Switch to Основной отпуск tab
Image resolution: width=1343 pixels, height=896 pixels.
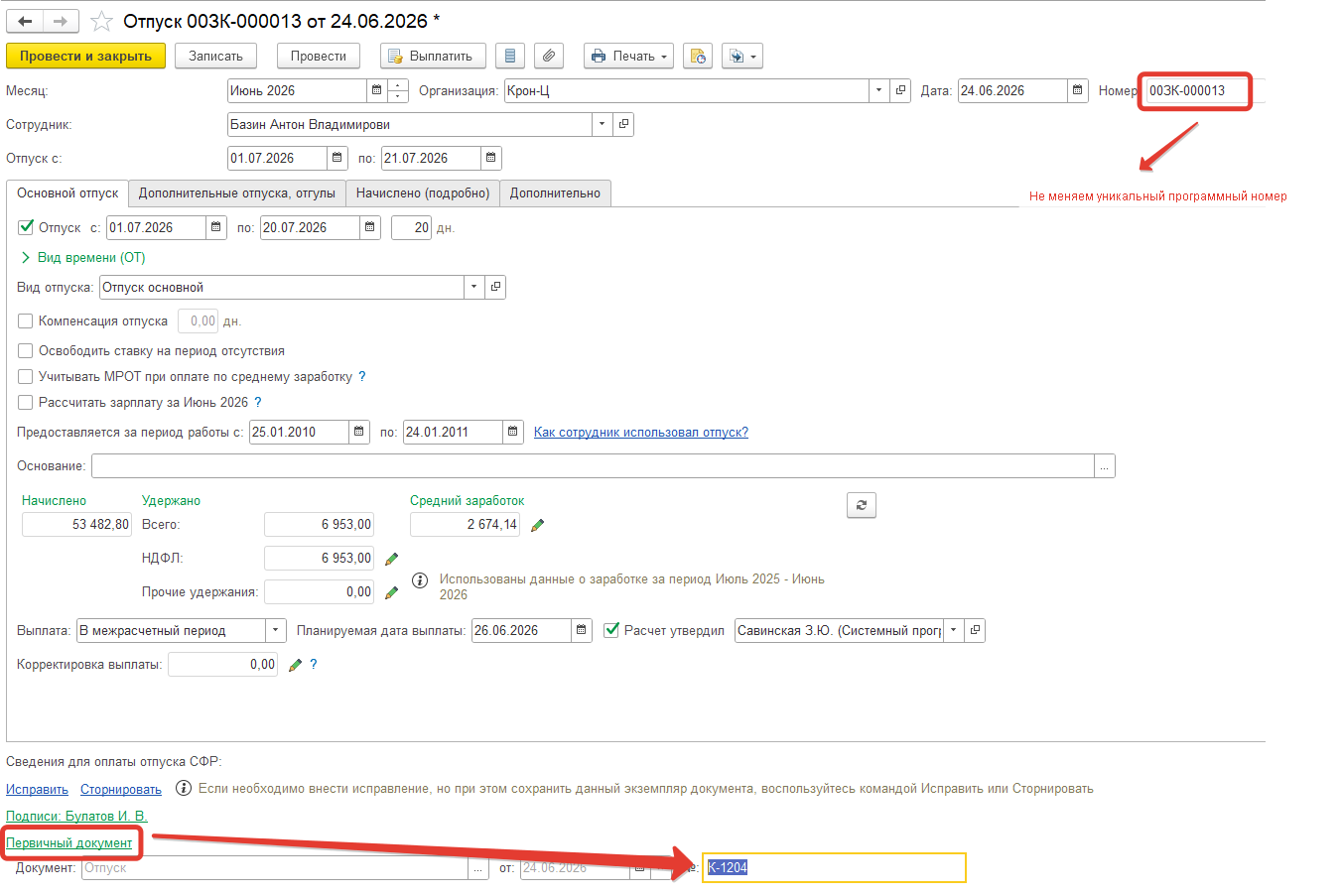coord(67,193)
